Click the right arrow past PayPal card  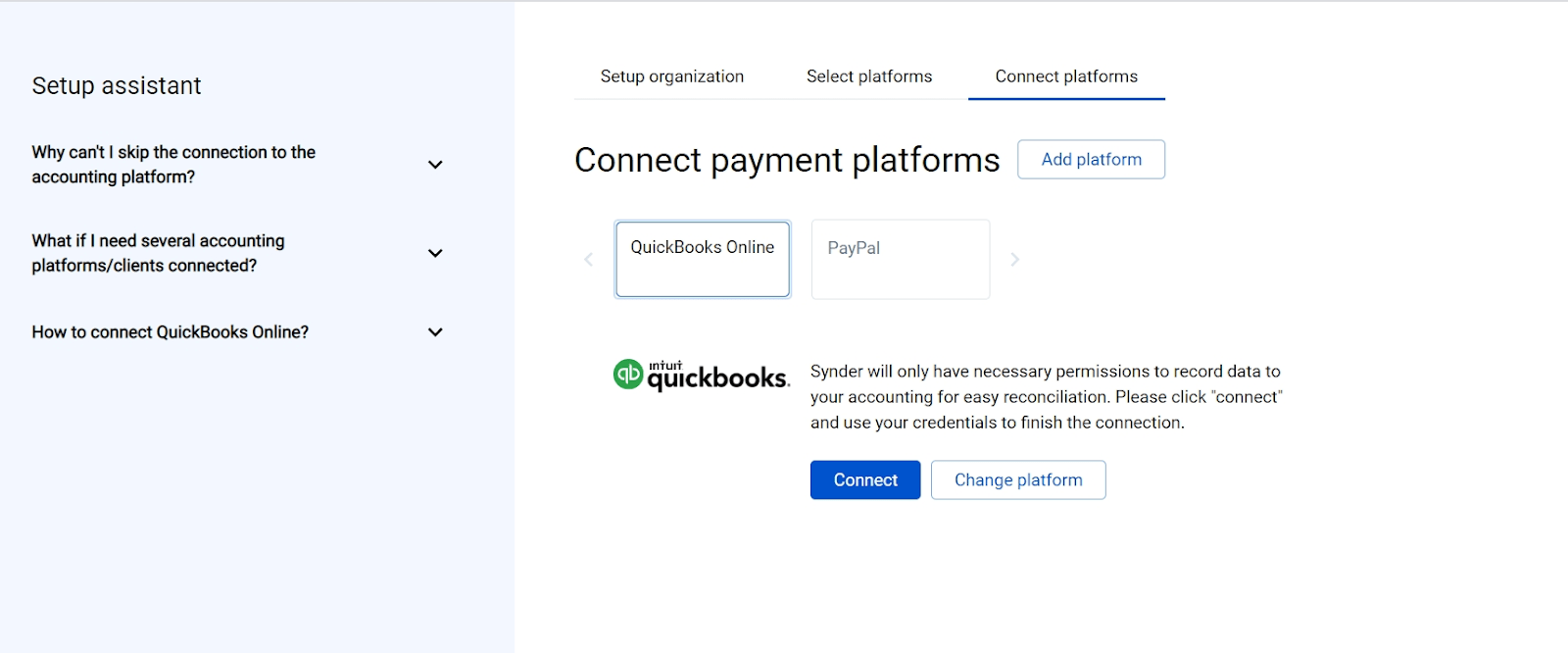(x=1015, y=259)
